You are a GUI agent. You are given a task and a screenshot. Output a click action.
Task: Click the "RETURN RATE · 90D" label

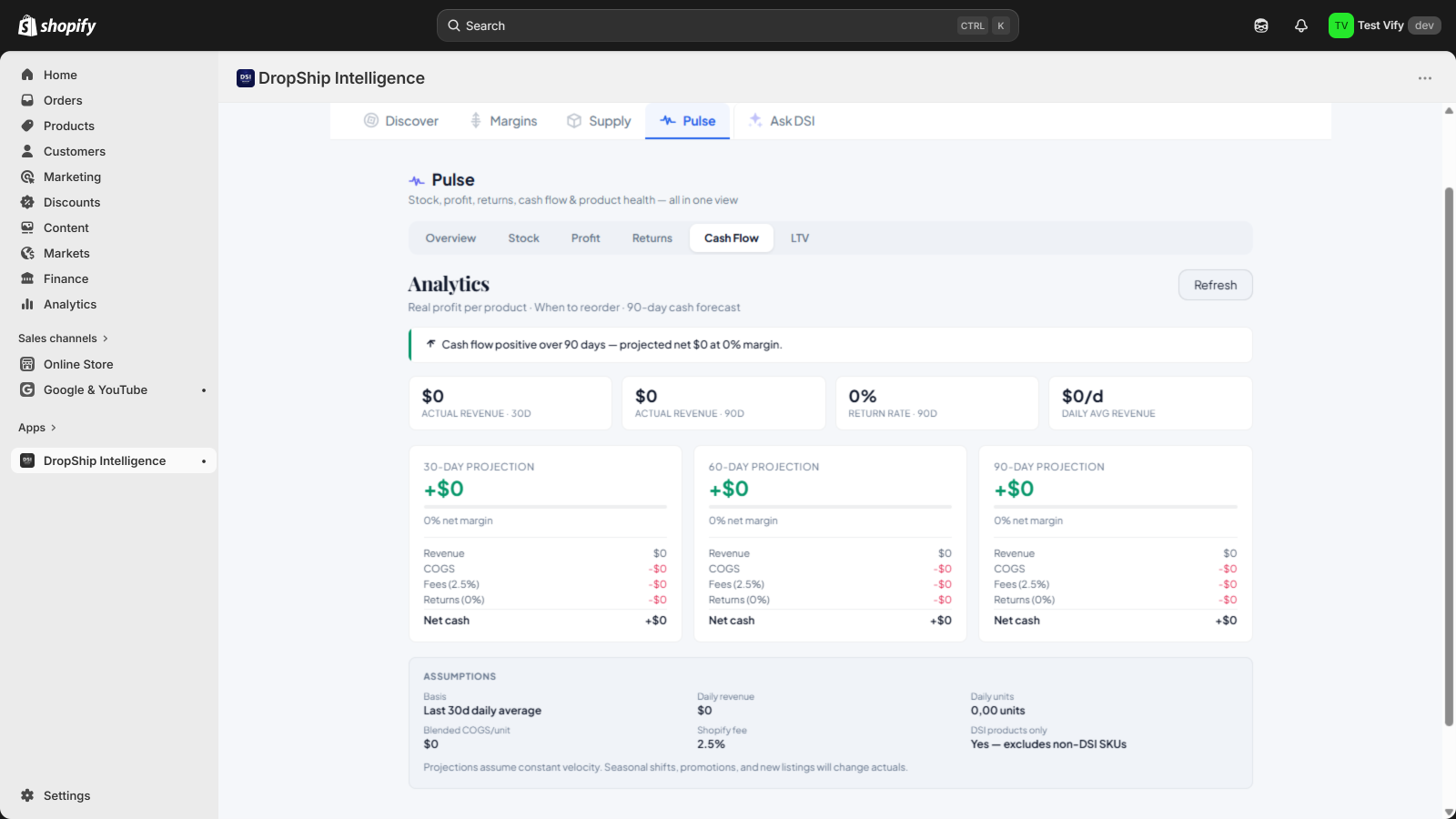click(x=893, y=414)
